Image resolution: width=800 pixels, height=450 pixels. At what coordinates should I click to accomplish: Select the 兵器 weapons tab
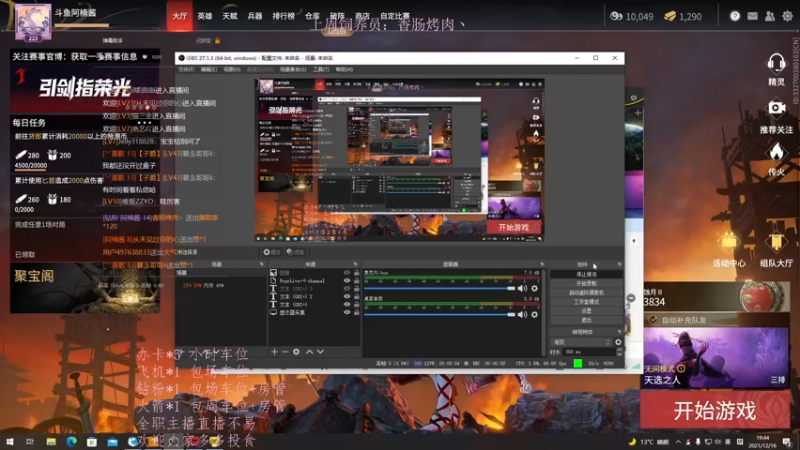pyautogui.click(x=255, y=16)
